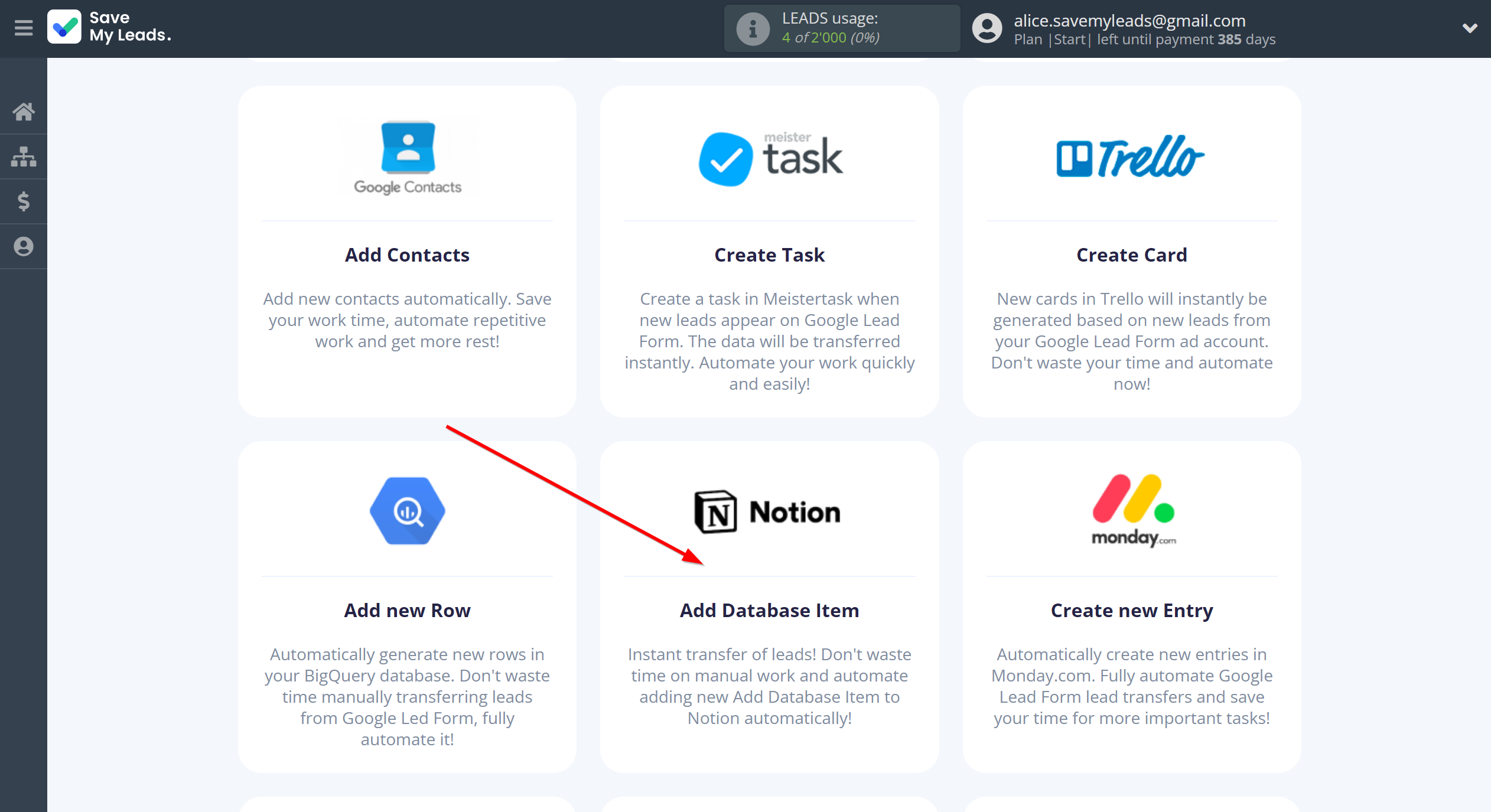Click the MeisterTask Create Task icon
1491x812 pixels.
click(770, 155)
